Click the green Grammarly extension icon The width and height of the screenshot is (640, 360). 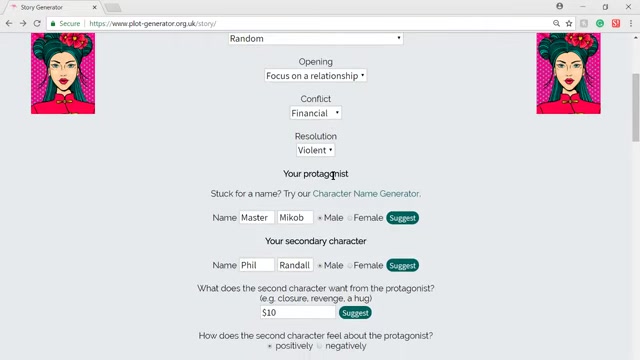[x=600, y=24]
